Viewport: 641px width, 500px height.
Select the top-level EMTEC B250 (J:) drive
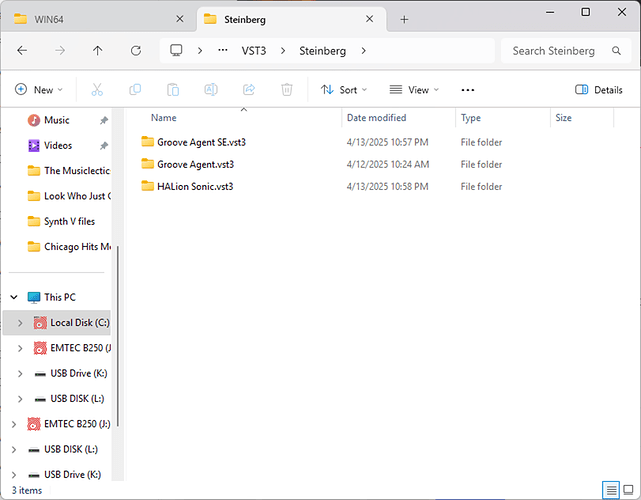(x=69, y=424)
